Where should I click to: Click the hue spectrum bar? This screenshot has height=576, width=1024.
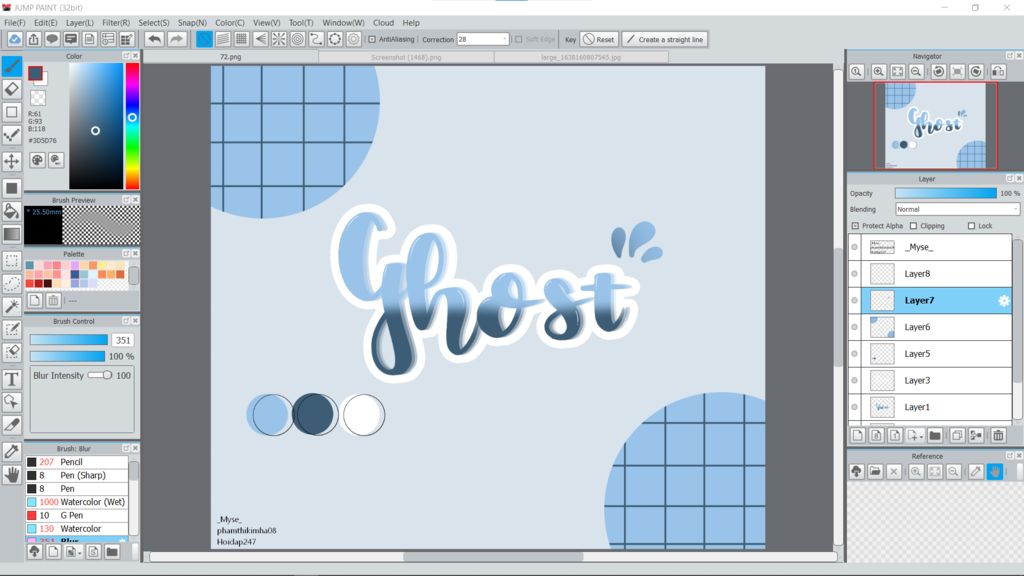tap(133, 126)
